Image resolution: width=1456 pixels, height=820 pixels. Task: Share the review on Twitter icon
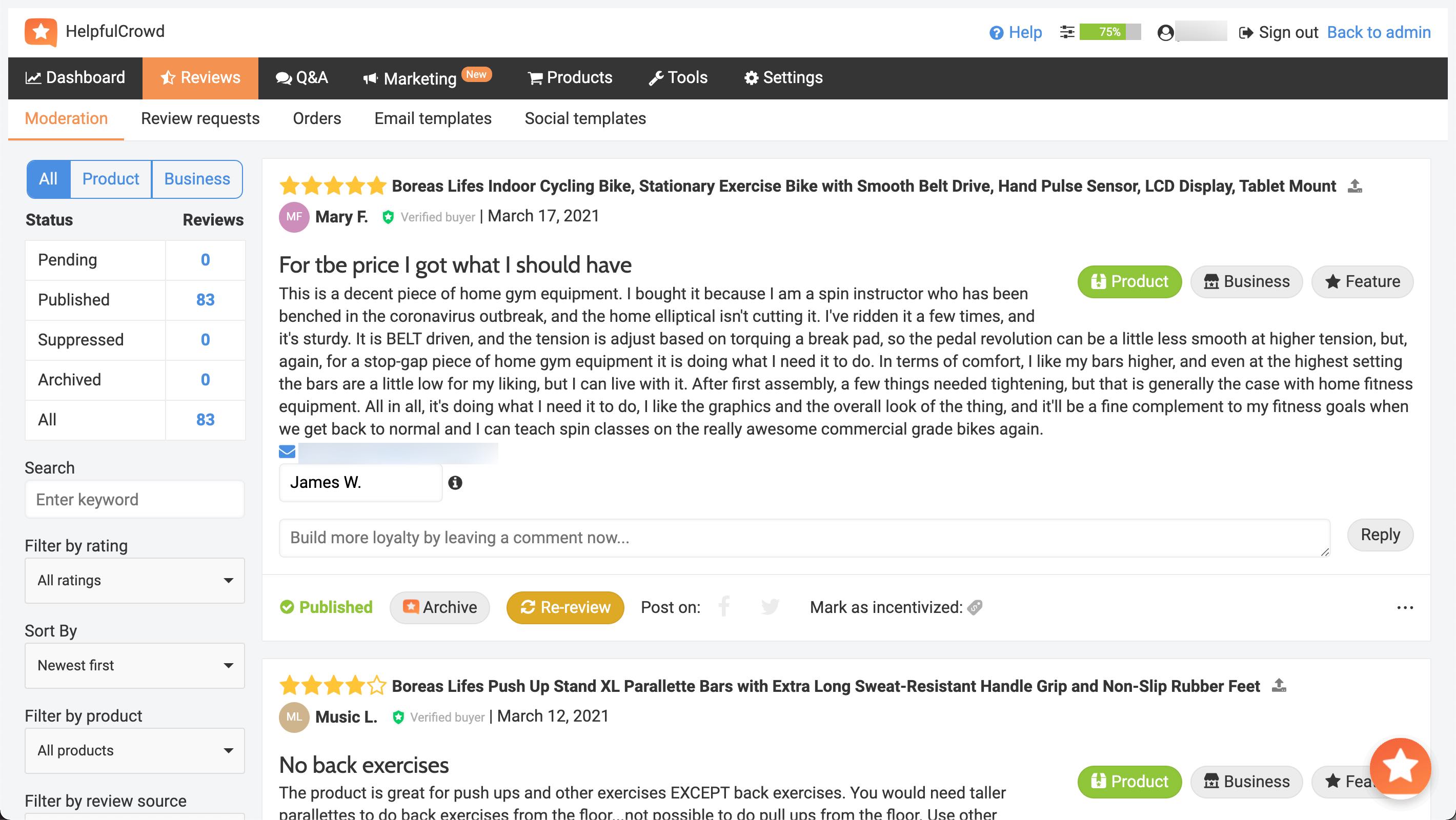(770, 607)
